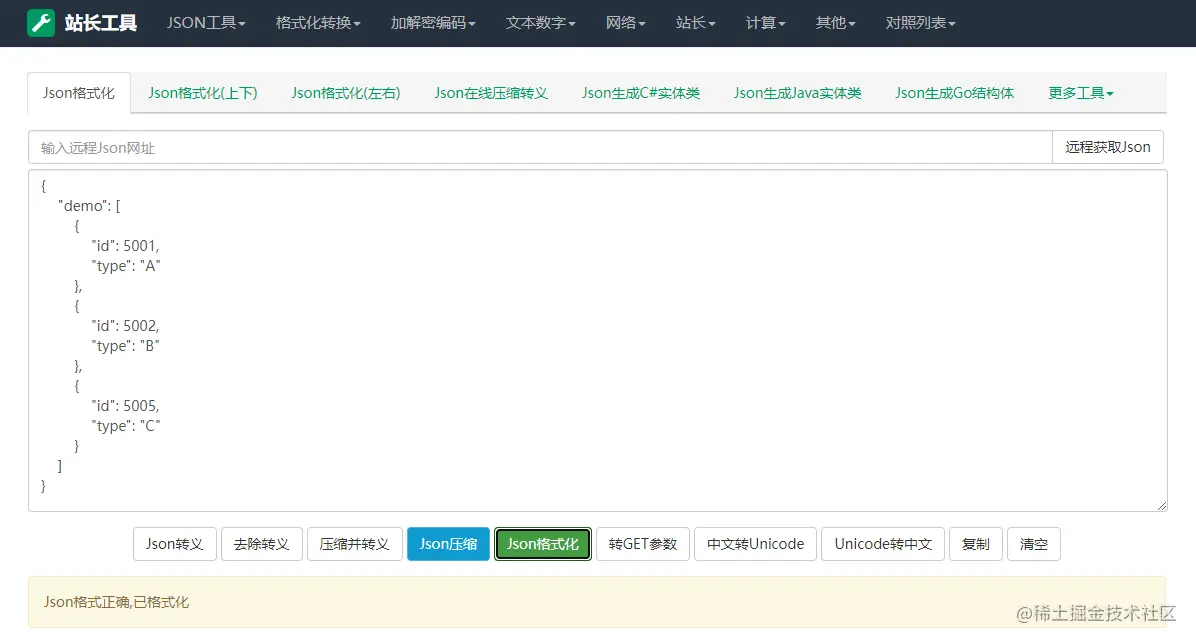
Task: Click the 清空 clear button
Action: point(1034,544)
